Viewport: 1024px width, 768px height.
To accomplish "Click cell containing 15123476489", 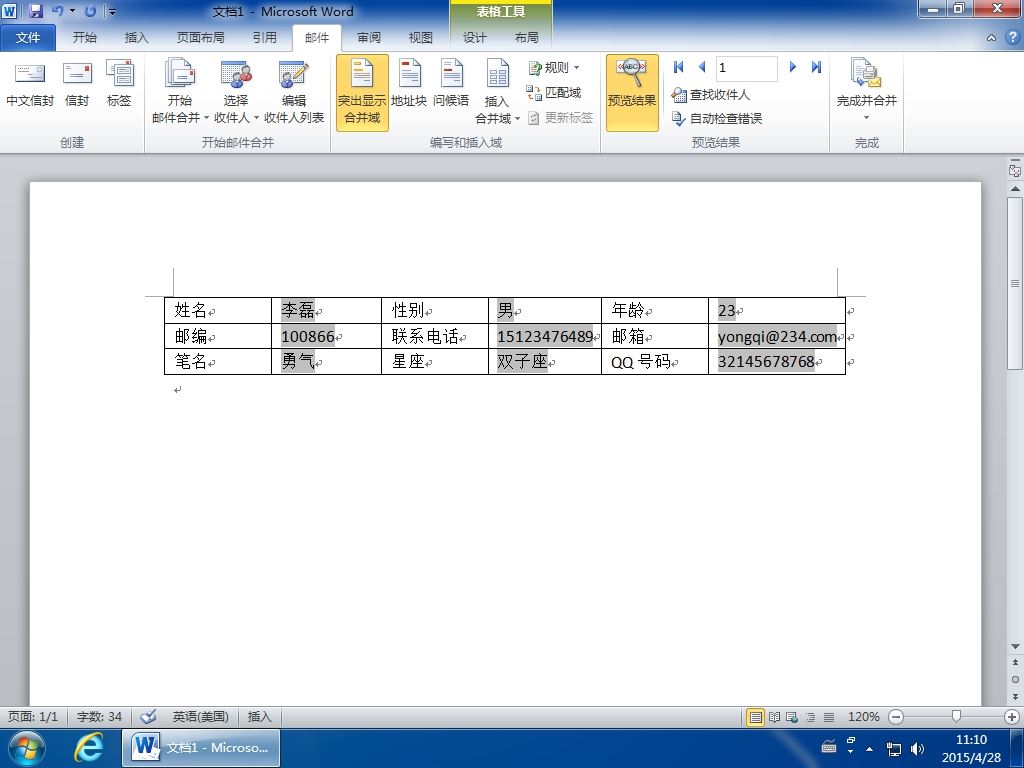I will pos(545,336).
